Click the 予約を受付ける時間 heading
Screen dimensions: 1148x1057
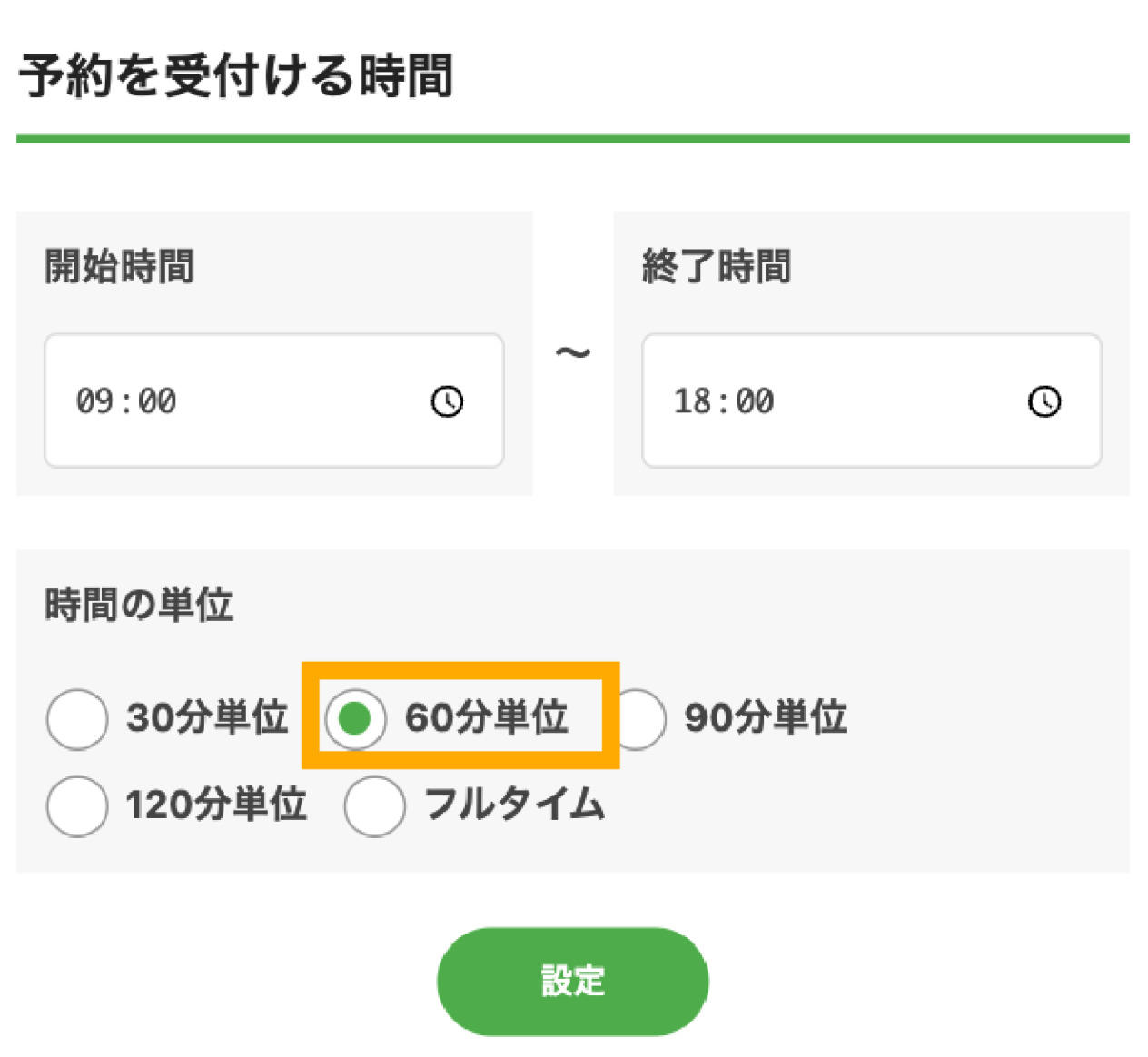click(236, 75)
